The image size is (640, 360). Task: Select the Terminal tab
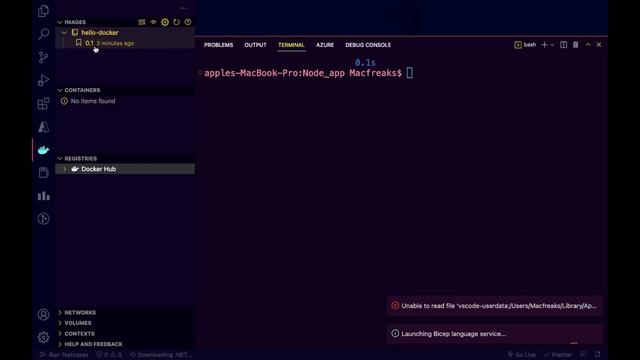click(x=291, y=45)
